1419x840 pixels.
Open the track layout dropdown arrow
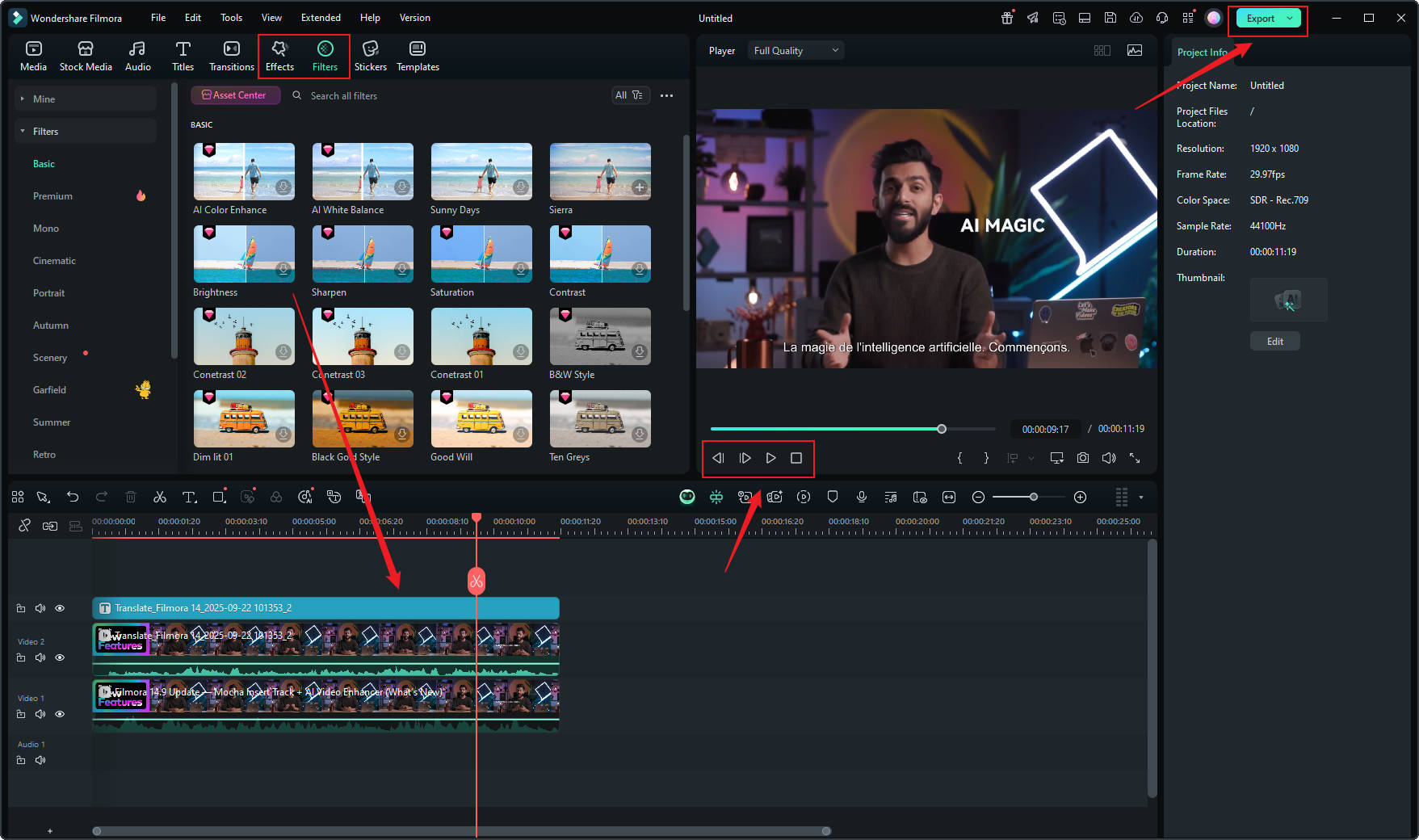click(x=1140, y=498)
